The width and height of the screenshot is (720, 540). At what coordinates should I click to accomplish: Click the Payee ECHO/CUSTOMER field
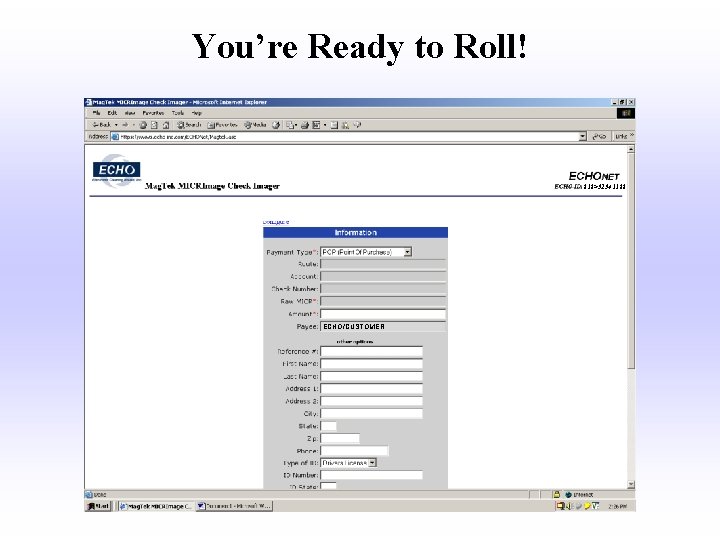pyautogui.click(x=383, y=326)
